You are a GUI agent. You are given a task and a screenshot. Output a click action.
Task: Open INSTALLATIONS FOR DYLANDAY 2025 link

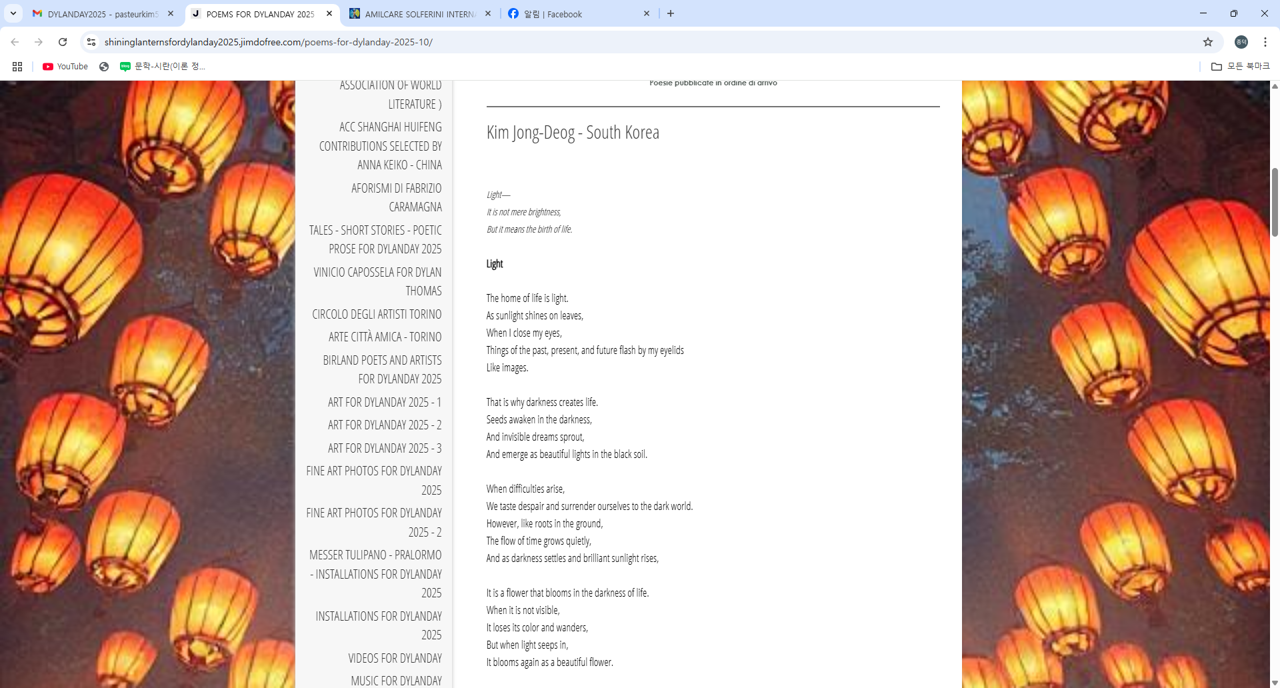(x=378, y=625)
